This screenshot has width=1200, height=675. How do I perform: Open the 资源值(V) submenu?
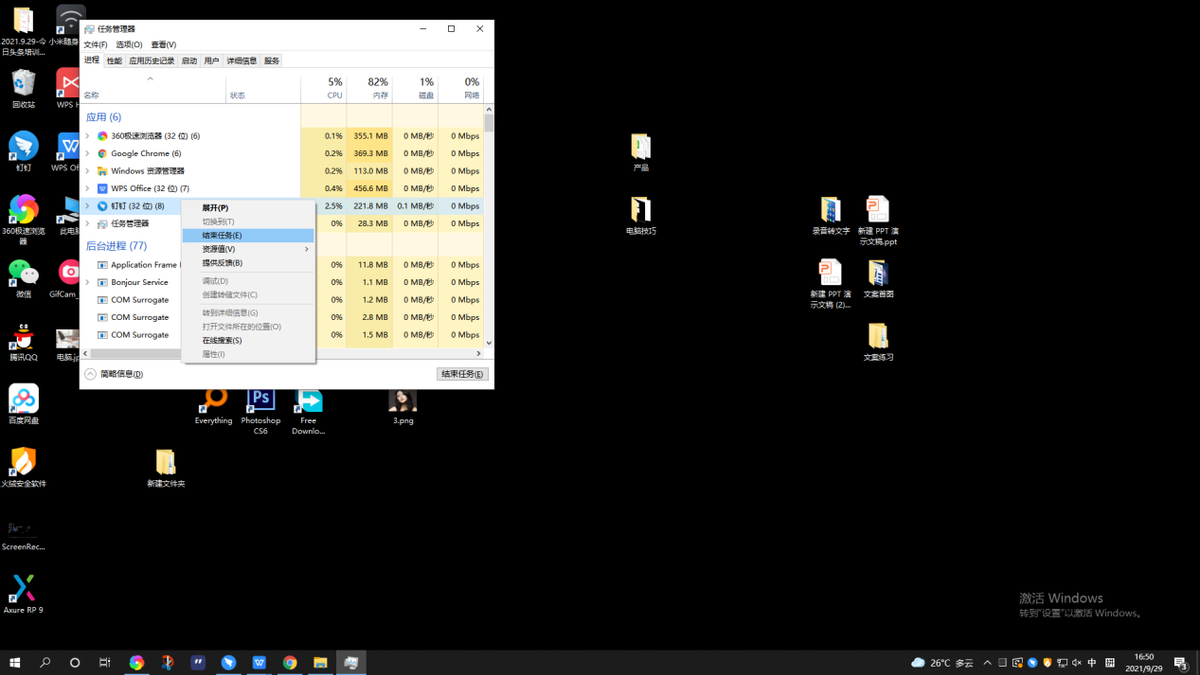tap(248, 249)
